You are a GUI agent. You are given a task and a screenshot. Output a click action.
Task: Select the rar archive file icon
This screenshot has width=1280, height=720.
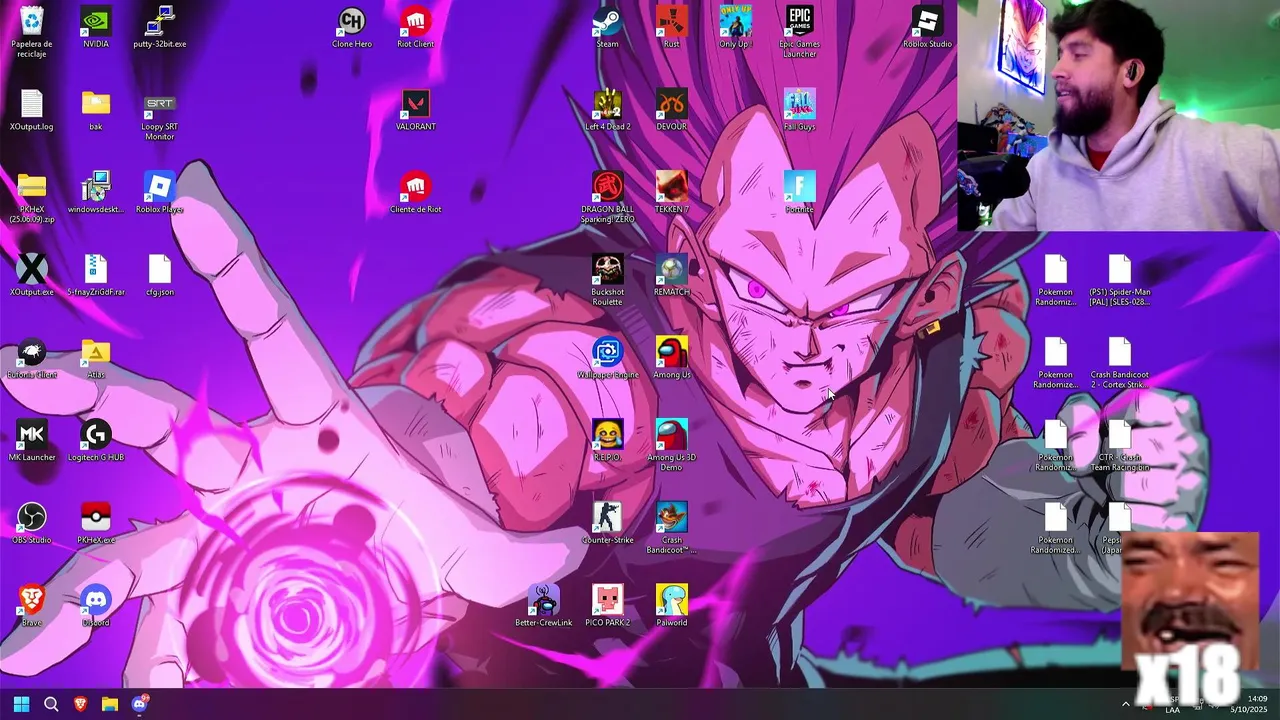click(x=96, y=275)
